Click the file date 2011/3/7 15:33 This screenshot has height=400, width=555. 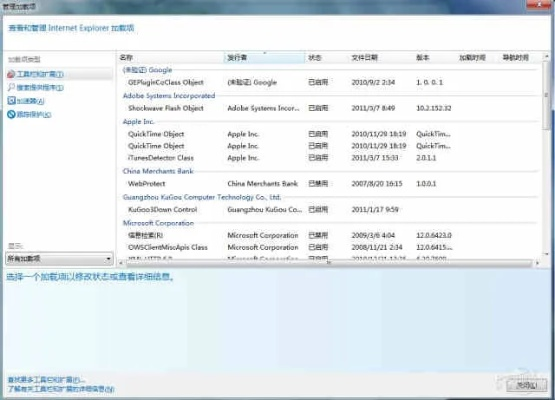(x=375, y=158)
